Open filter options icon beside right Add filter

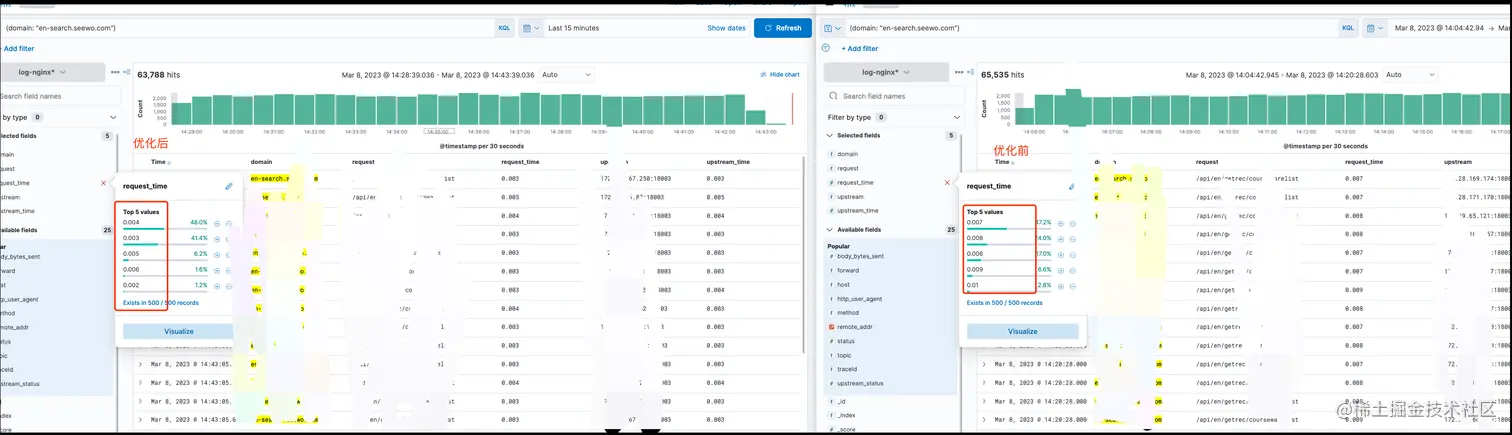(826, 48)
